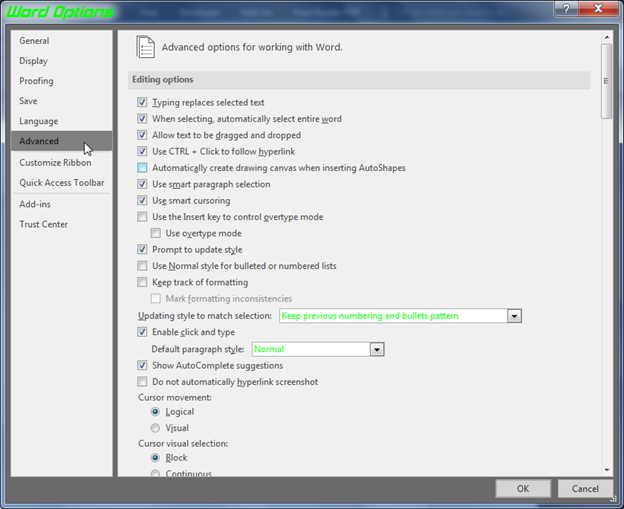Enable Insert key to control overtype mode
Viewport: 624px width, 509px height.
coord(142,216)
